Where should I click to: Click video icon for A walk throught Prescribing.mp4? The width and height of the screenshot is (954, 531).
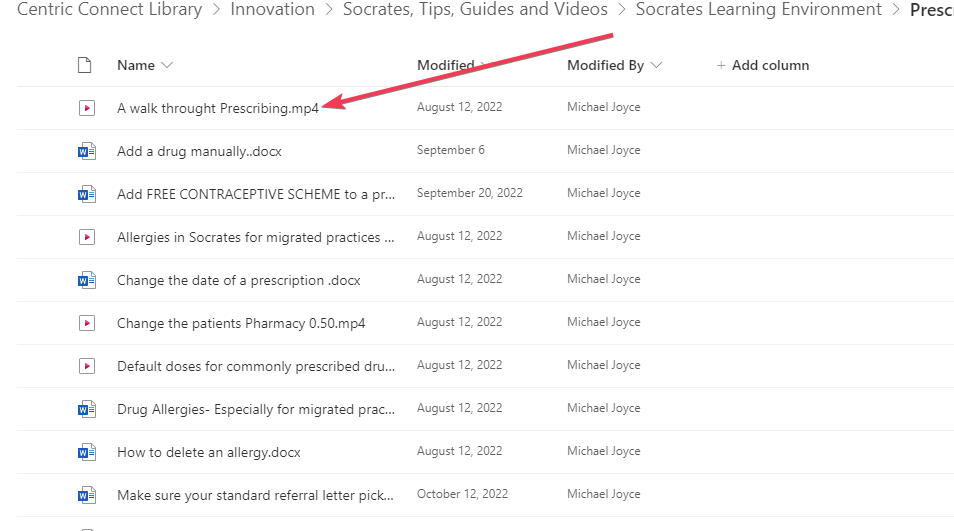pos(87,108)
